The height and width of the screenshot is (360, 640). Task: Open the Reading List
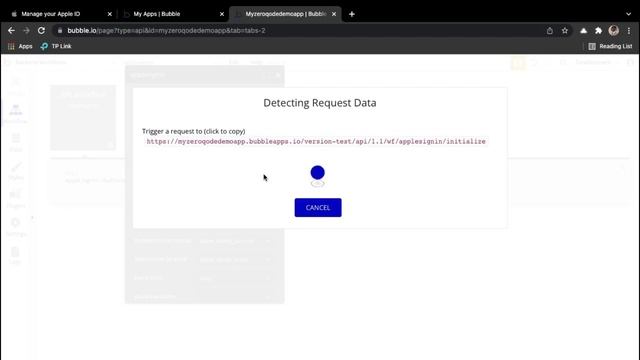point(610,46)
